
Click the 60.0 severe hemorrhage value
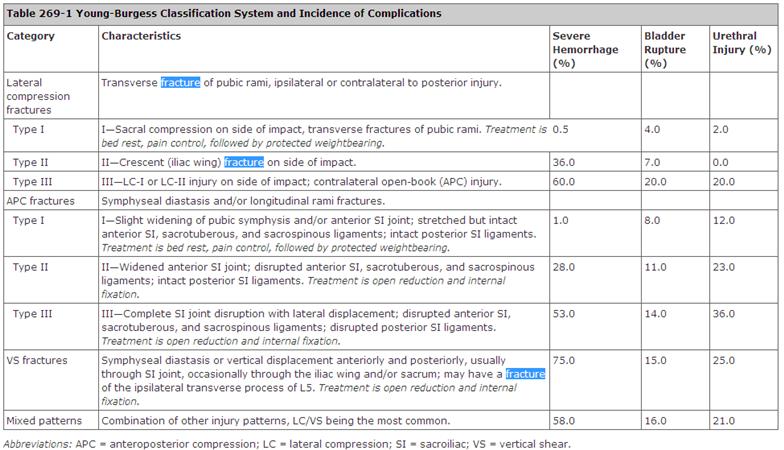tap(566, 182)
